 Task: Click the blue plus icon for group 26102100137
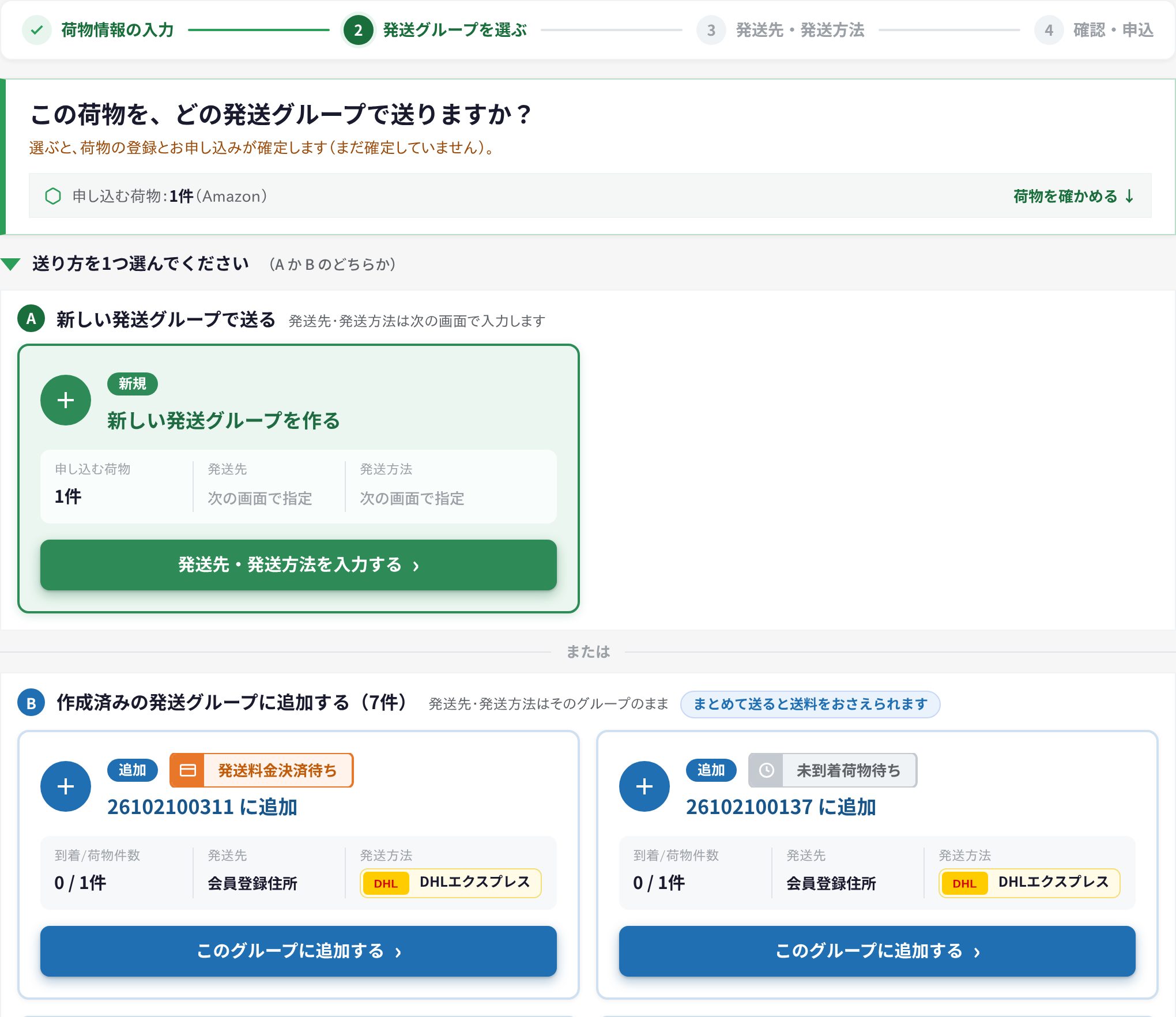tap(644, 786)
